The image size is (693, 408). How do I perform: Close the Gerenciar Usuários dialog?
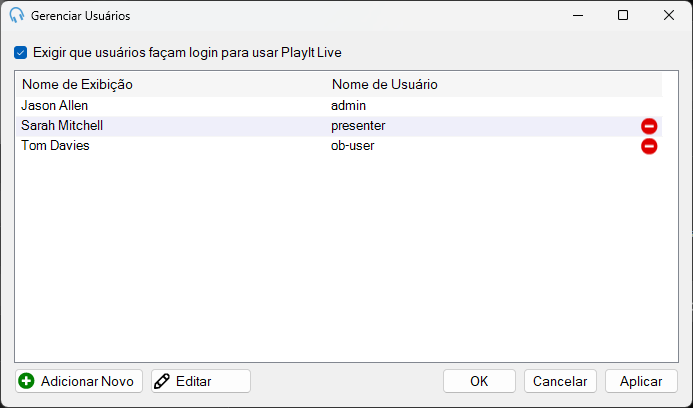point(669,15)
